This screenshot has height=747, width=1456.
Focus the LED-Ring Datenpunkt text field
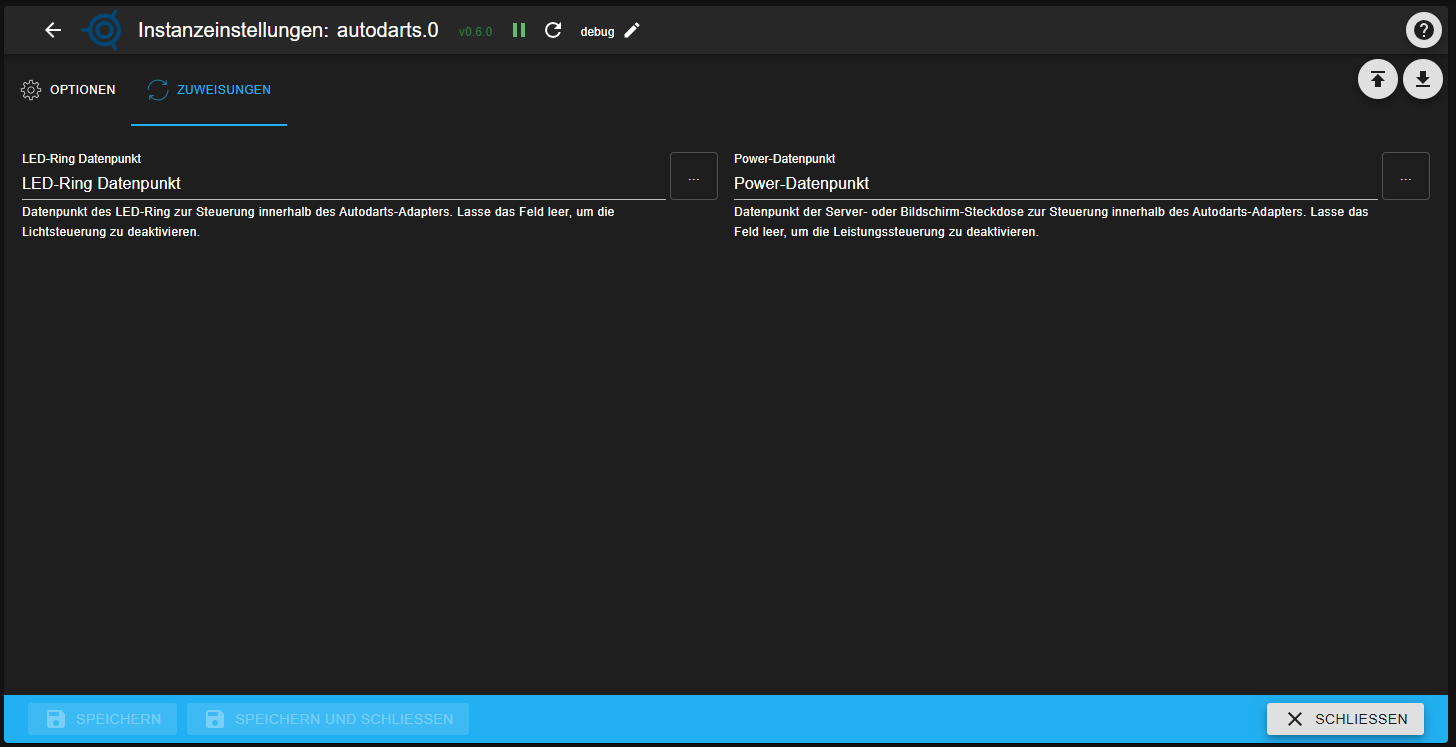tap(343, 184)
